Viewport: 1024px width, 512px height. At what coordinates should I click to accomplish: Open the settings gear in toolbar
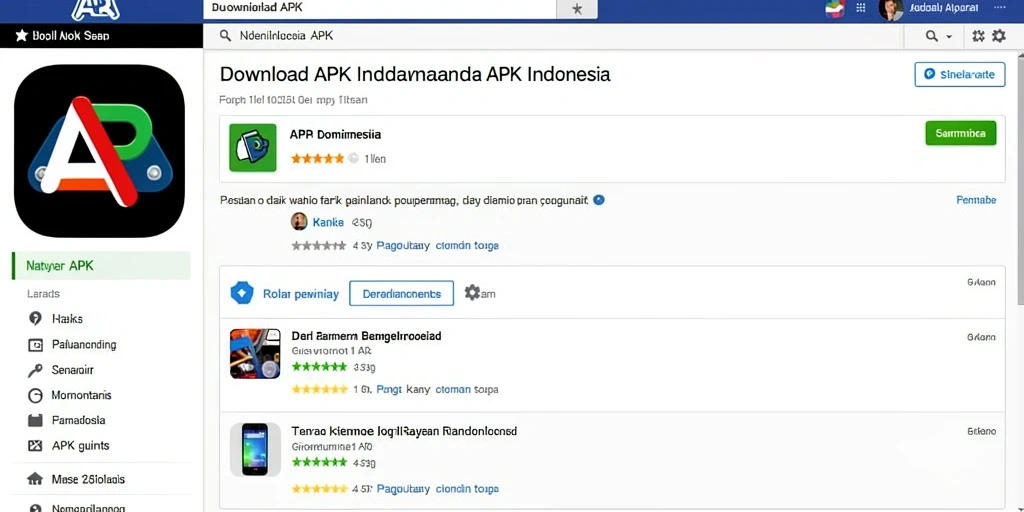(999, 36)
